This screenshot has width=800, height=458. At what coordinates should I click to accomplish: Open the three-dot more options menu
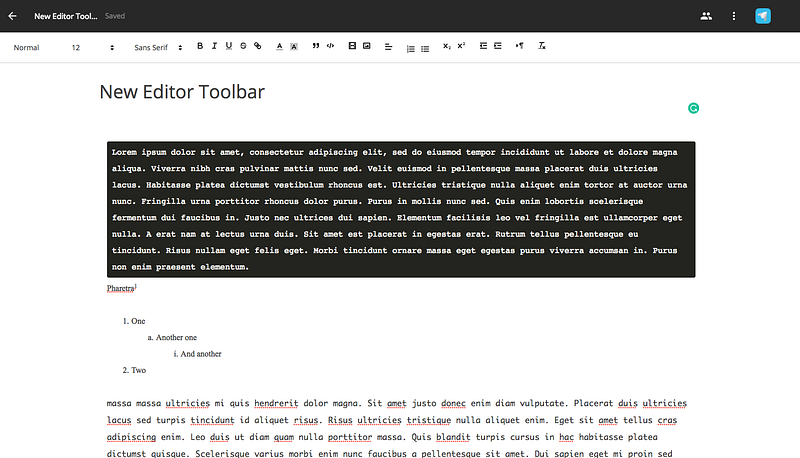pyautogui.click(x=734, y=16)
